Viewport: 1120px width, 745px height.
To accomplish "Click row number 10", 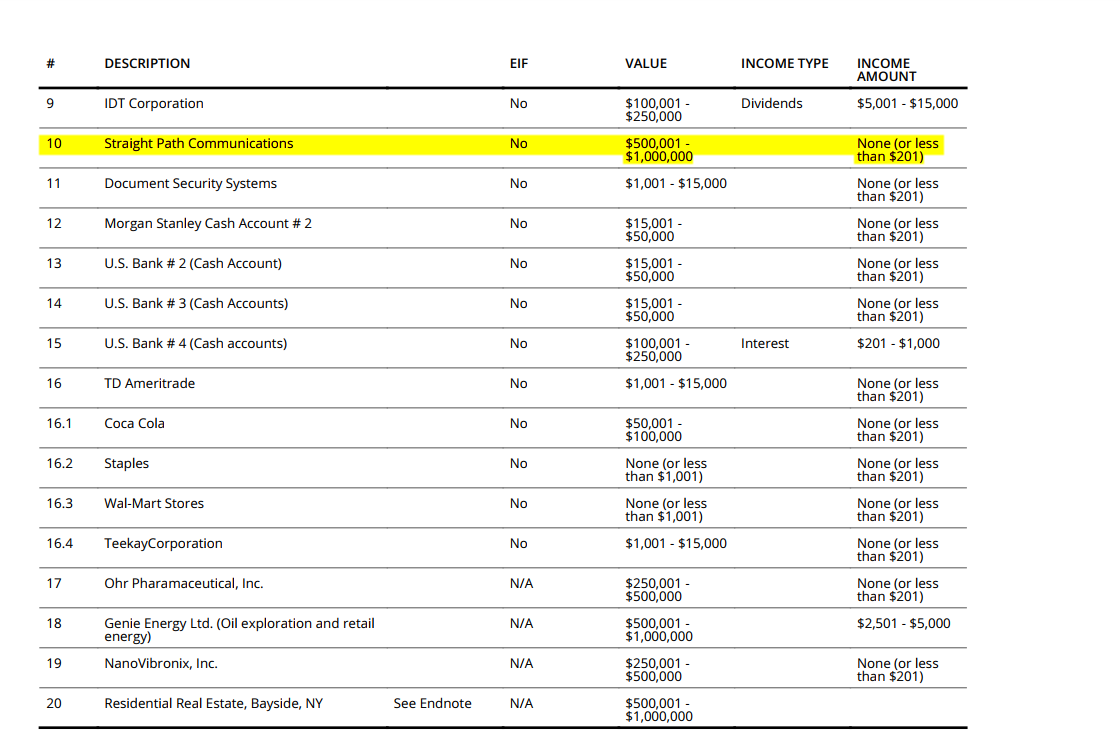I will coord(54,144).
